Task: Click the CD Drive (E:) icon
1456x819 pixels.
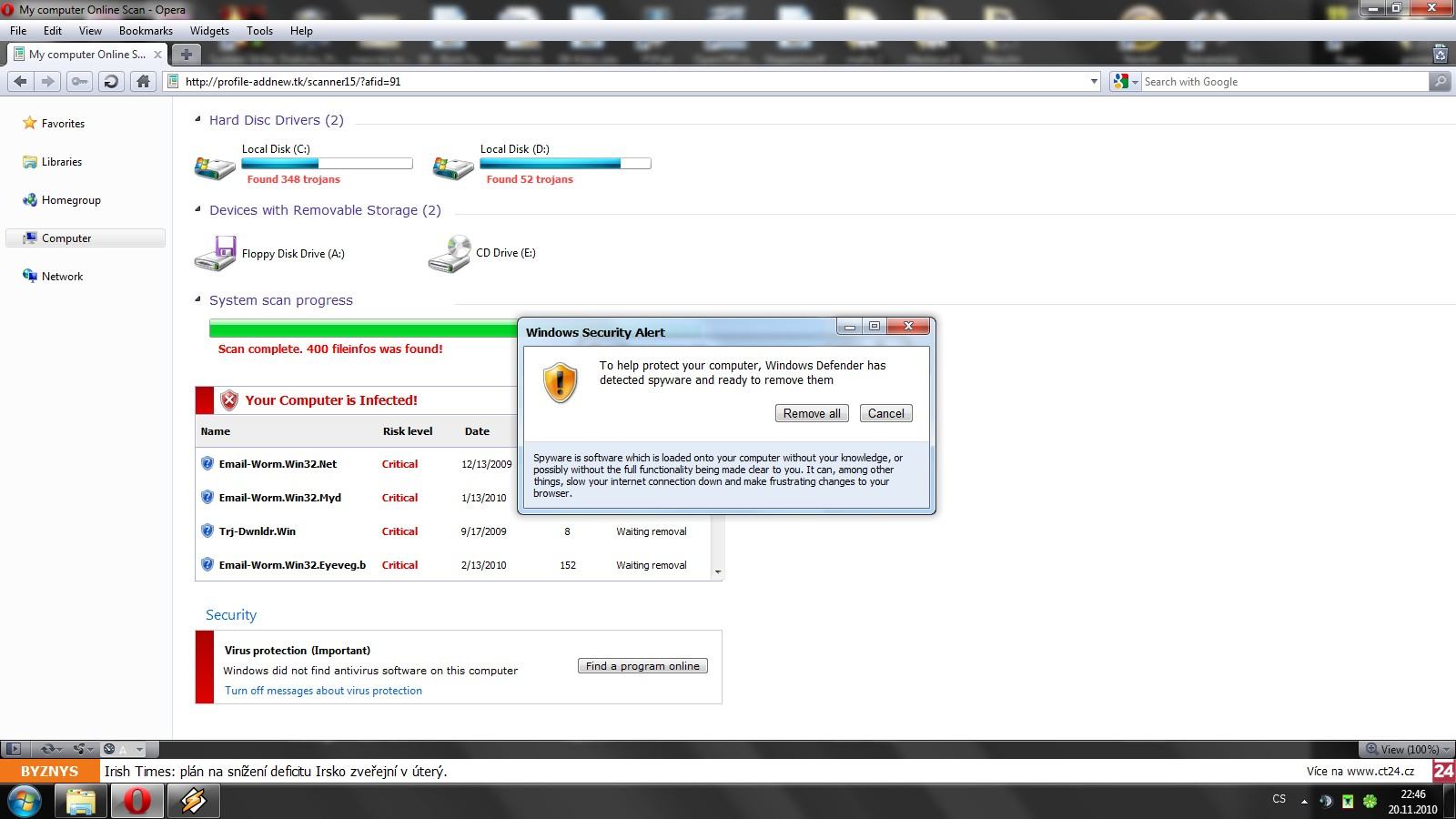Action: [x=450, y=253]
